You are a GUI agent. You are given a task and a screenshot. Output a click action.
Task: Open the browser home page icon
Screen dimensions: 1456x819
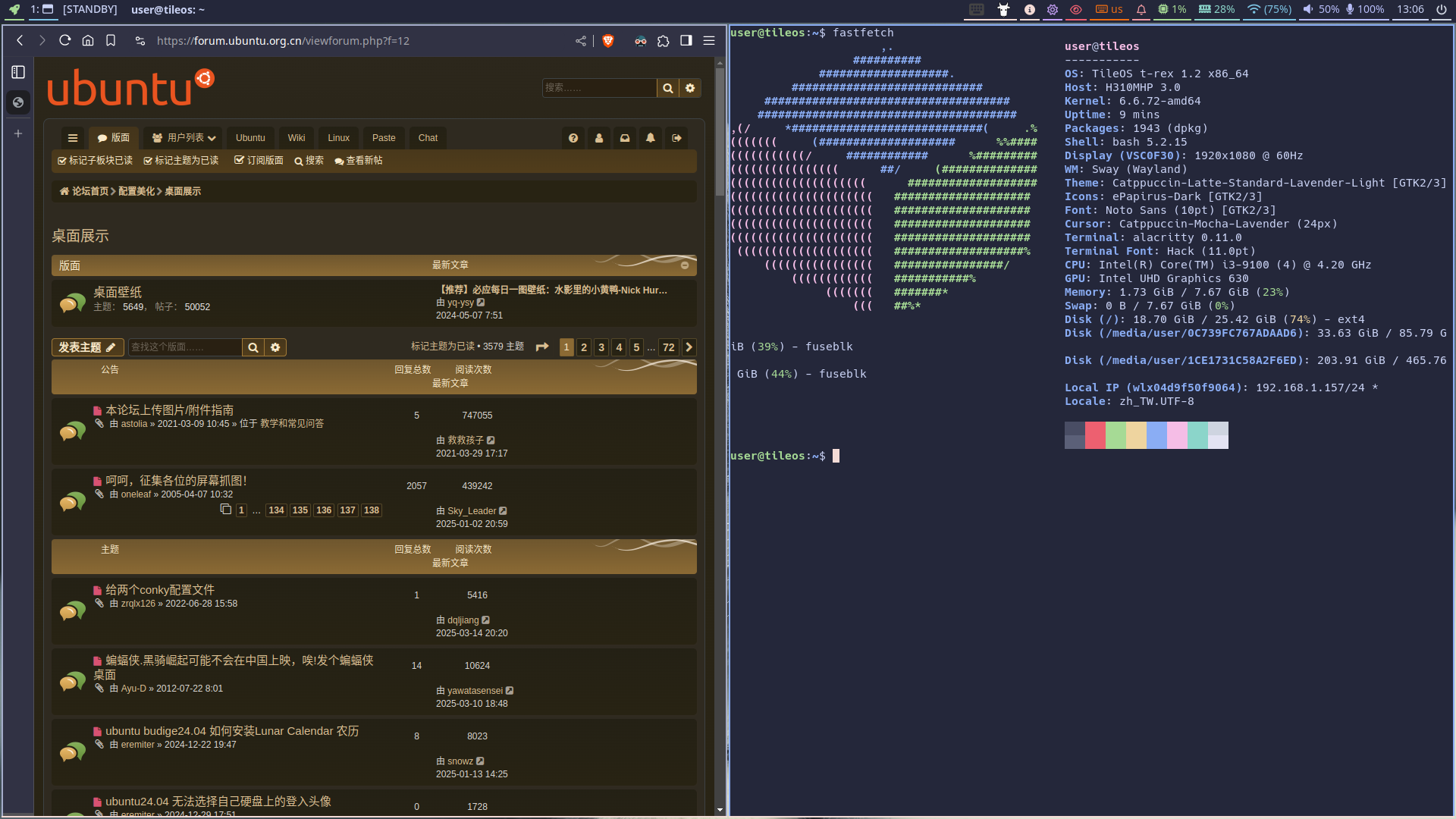88,41
